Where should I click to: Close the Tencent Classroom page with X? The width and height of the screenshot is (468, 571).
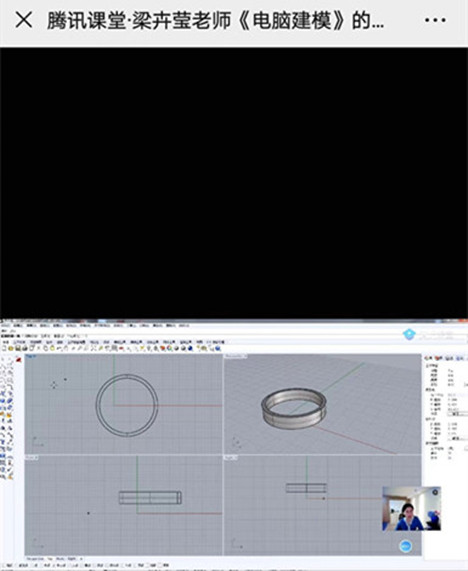pyautogui.click(x=24, y=20)
